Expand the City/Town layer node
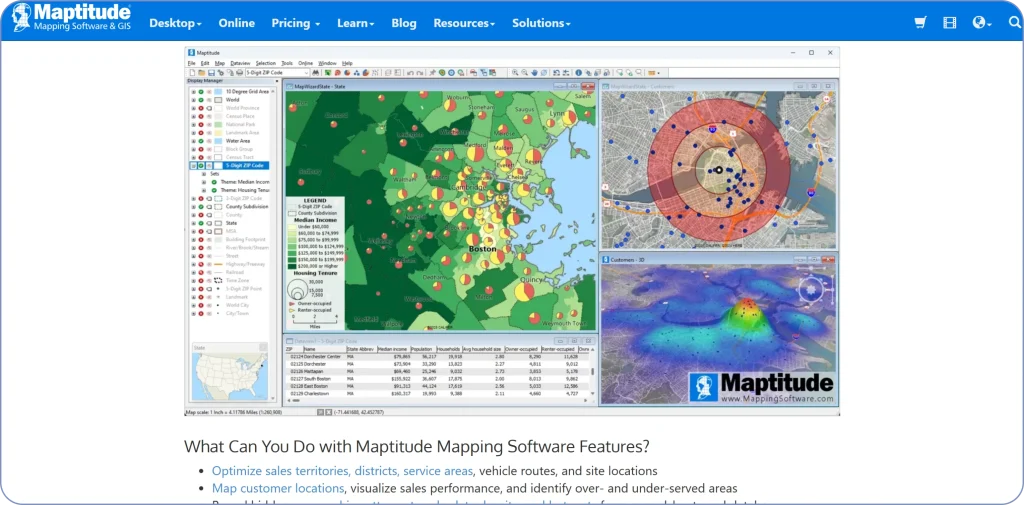This screenshot has width=1024, height=505. [x=193, y=313]
